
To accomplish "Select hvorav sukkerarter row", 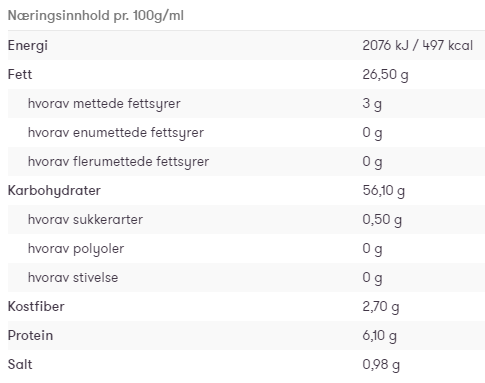I will tap(246, 219).
